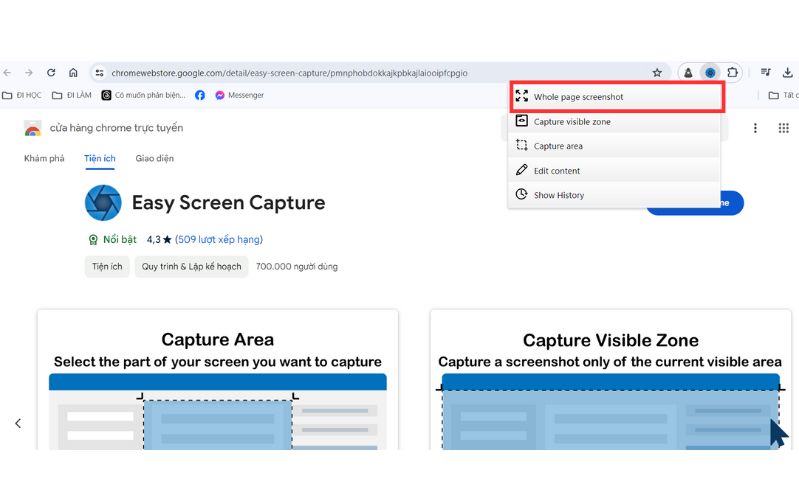This screenshot has height=500, width=799.
Task: Click the Tiện ích category chip
Action: pyautogui.click(x=107, y=267)
